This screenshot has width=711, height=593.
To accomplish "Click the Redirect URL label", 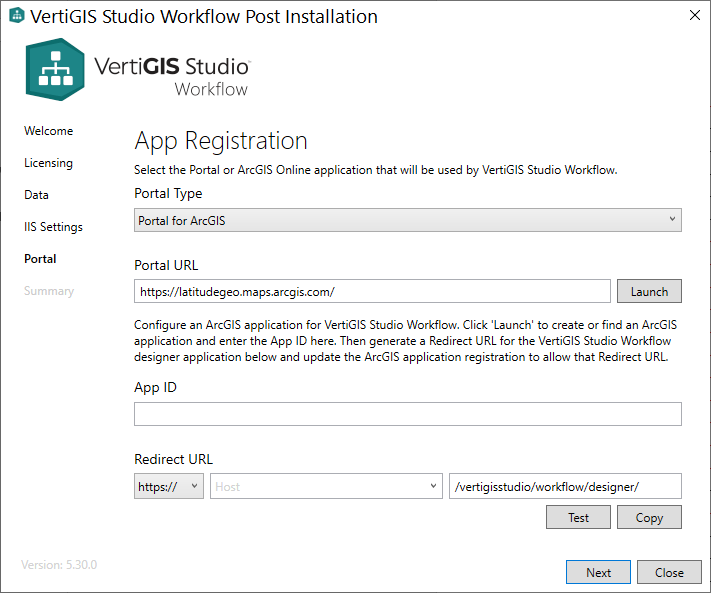I will (173, 459).
